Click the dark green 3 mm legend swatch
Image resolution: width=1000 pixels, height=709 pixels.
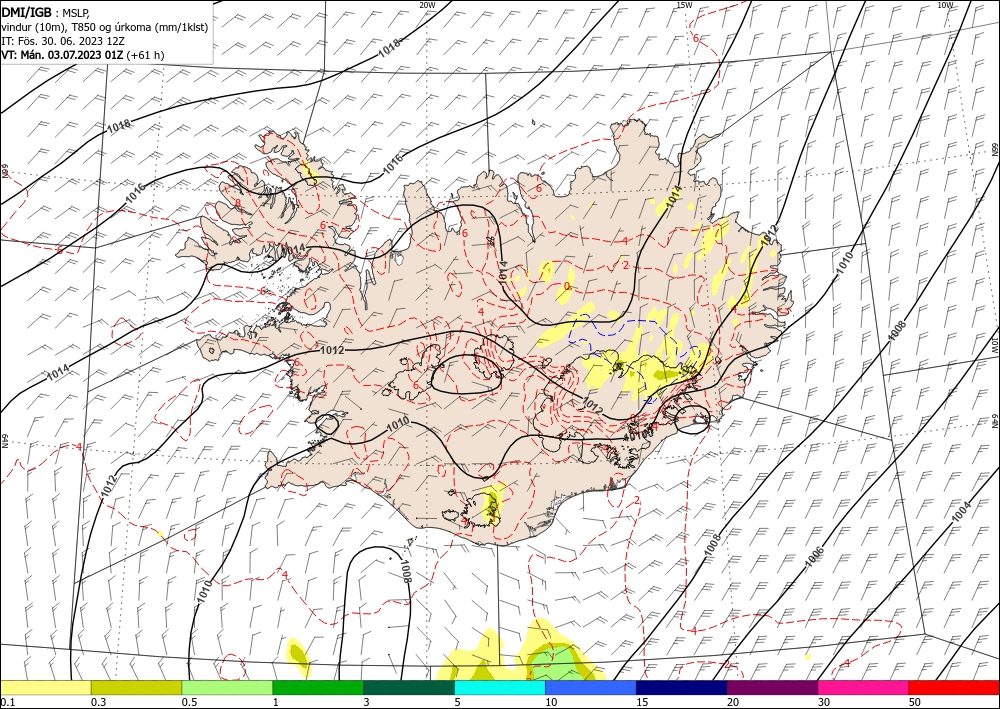[x=409, y=687]
